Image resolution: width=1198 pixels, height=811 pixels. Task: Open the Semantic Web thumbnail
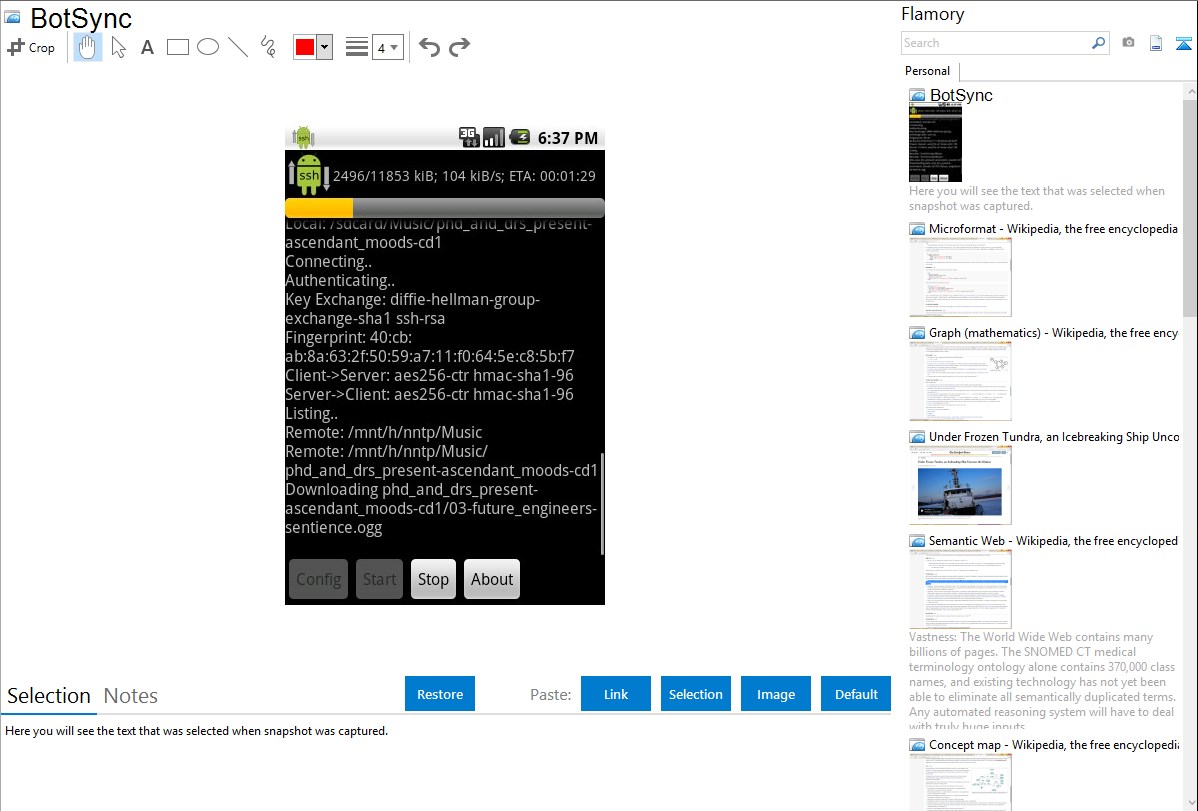pyautogui.click(x=960, y=589)
